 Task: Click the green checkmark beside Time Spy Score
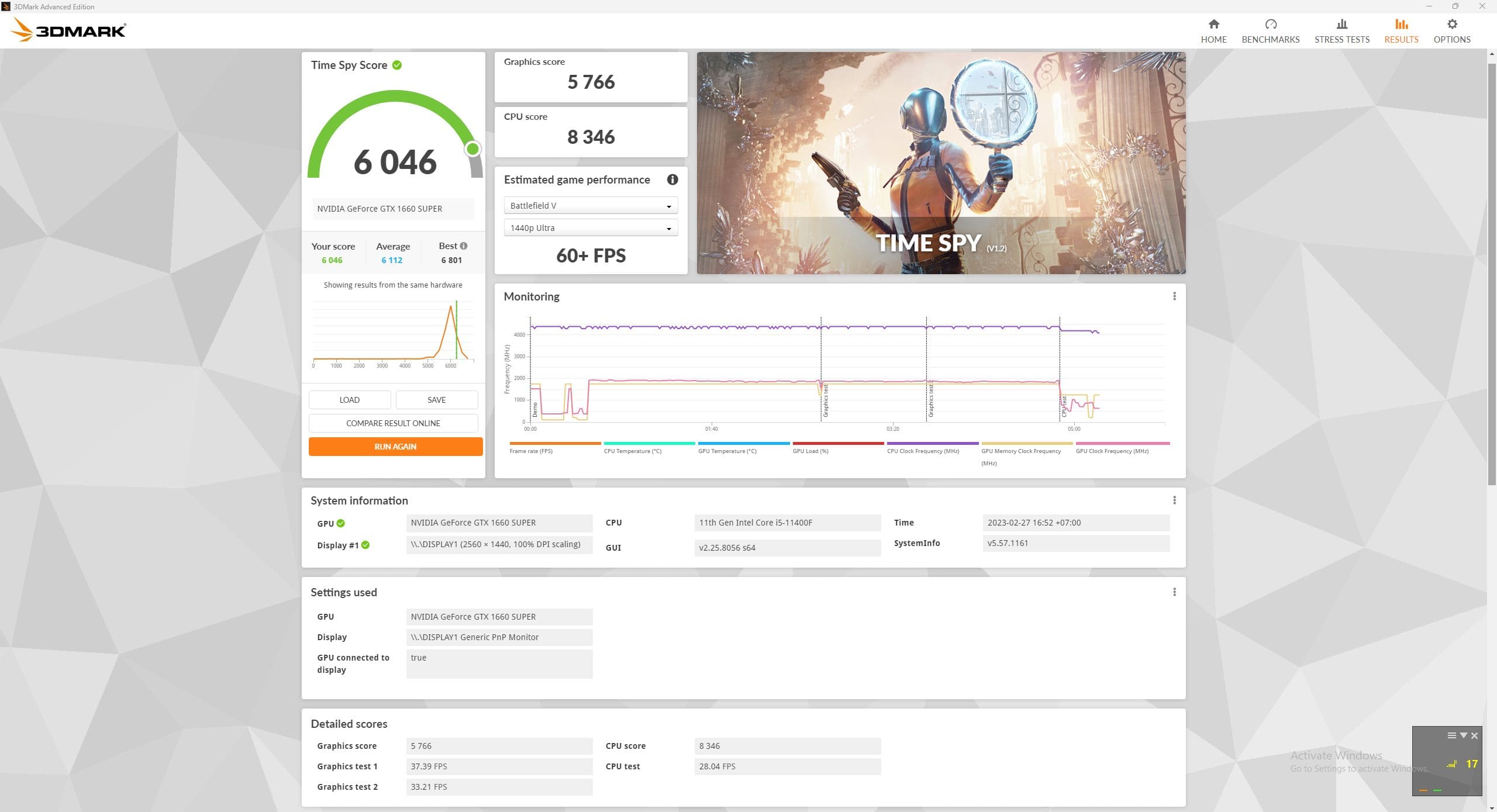coord(397,65)
